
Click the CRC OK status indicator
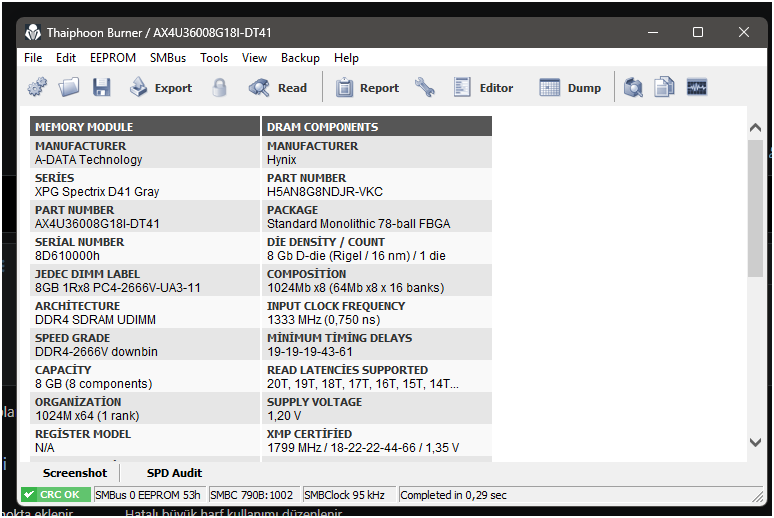pyautogui.click(x=56, y=495)
